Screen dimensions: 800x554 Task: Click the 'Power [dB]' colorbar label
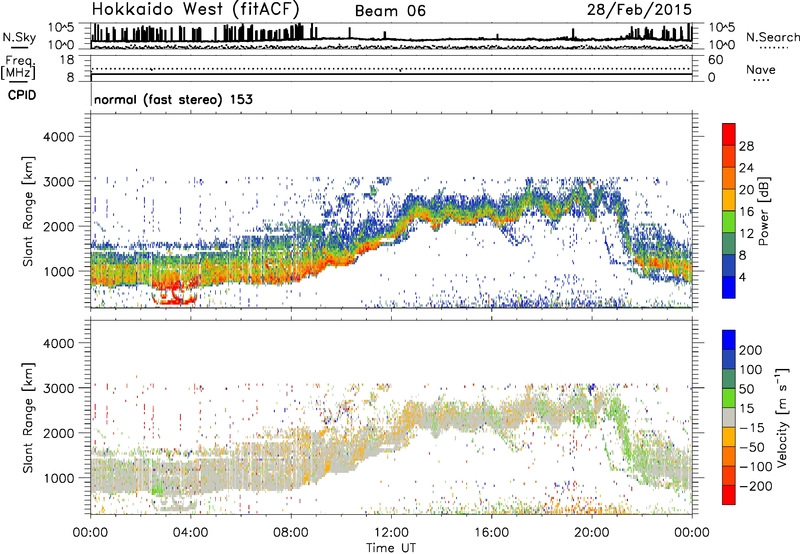click(x=763, y=211)
